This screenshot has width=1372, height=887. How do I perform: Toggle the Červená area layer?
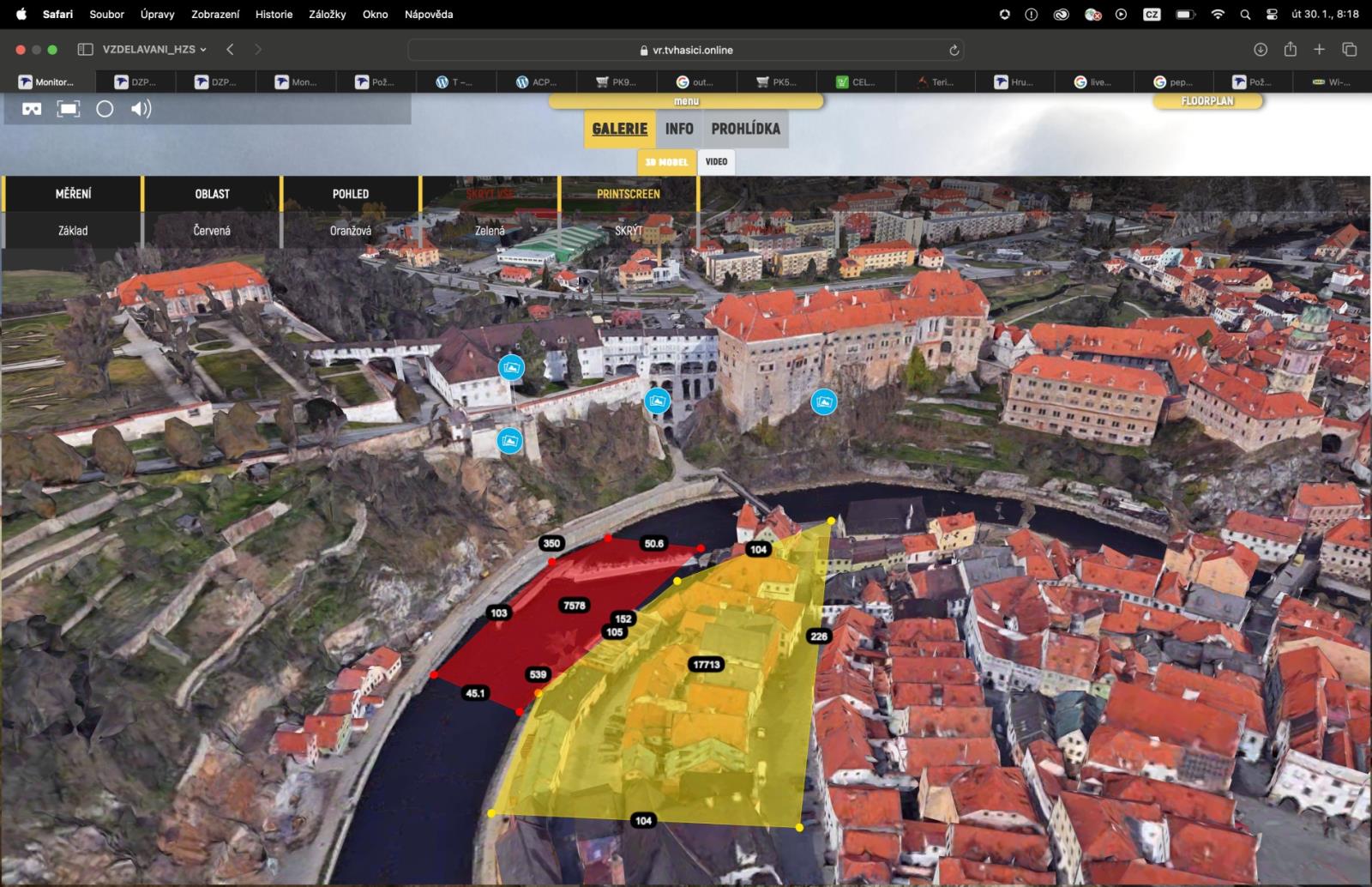tap(212, 231)
